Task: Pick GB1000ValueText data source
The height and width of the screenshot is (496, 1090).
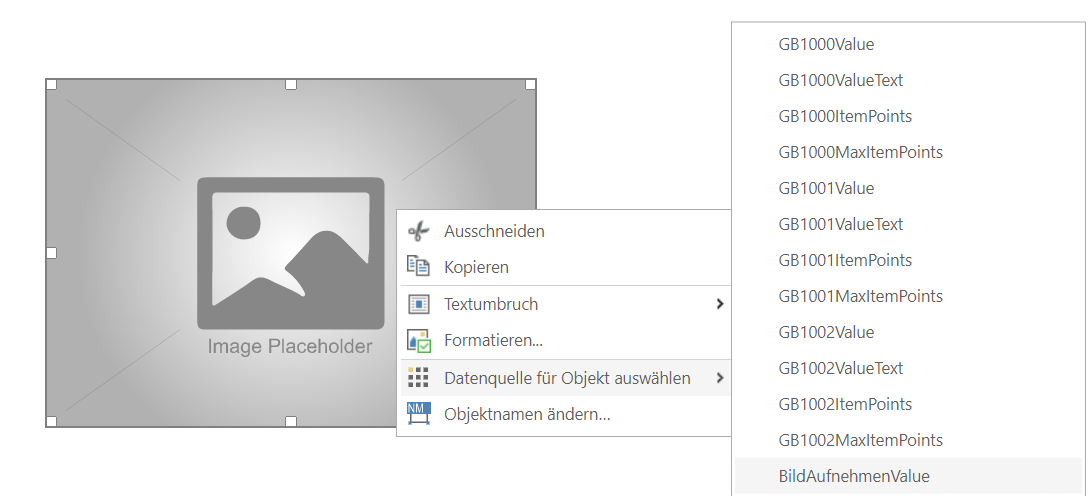Action: [x=840, y=80]
